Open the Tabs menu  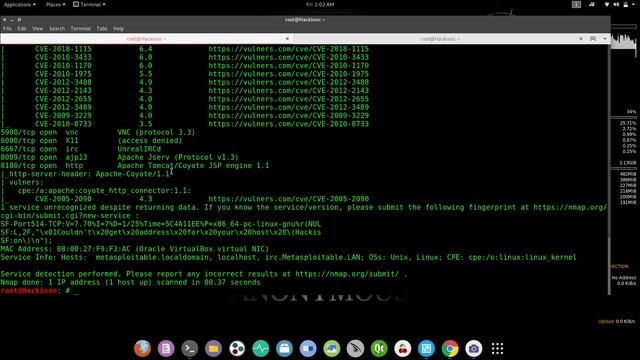(x=102, y=29)
